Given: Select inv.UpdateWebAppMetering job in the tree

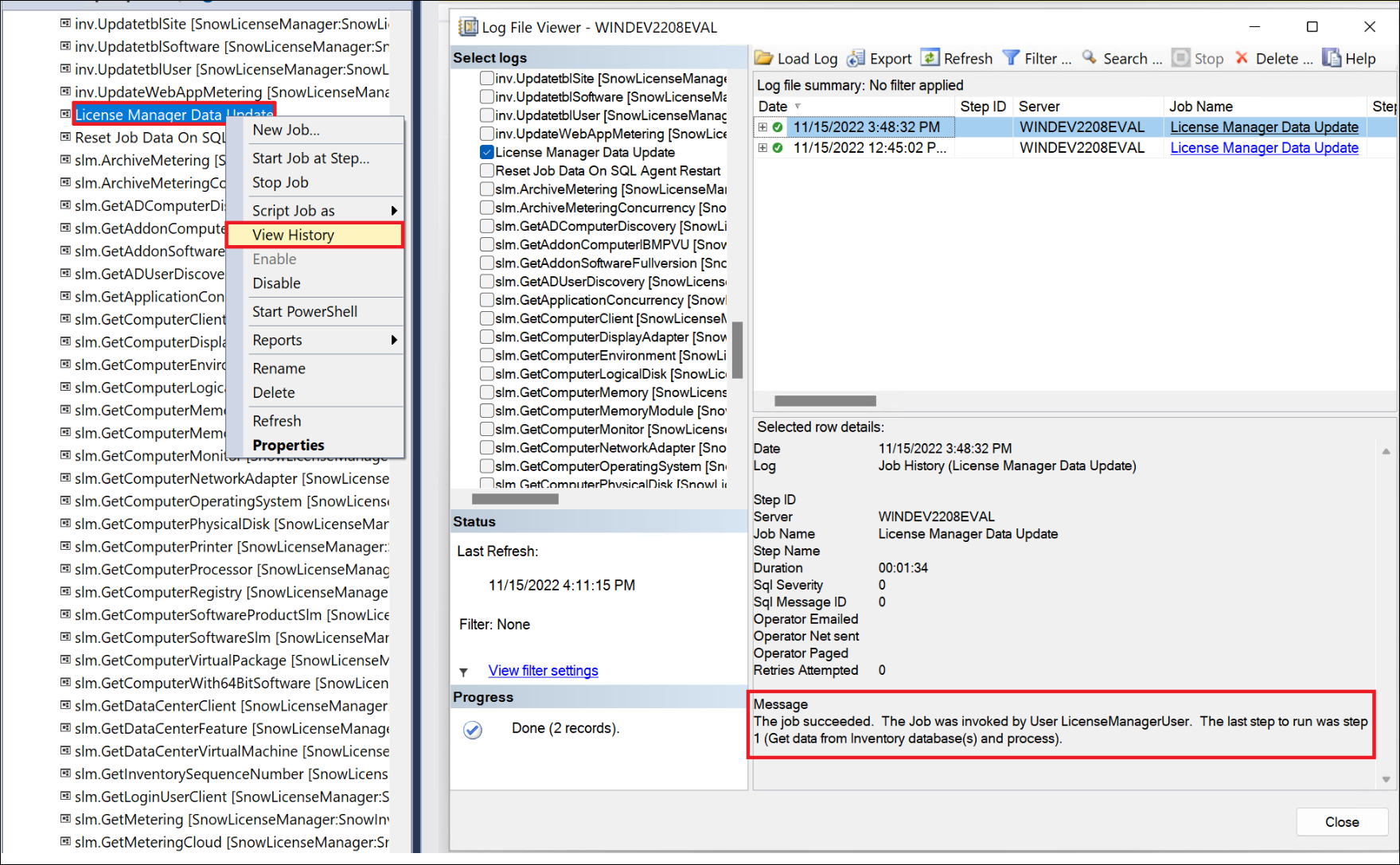Looking at the screenshot, I should tap(232, 92).
